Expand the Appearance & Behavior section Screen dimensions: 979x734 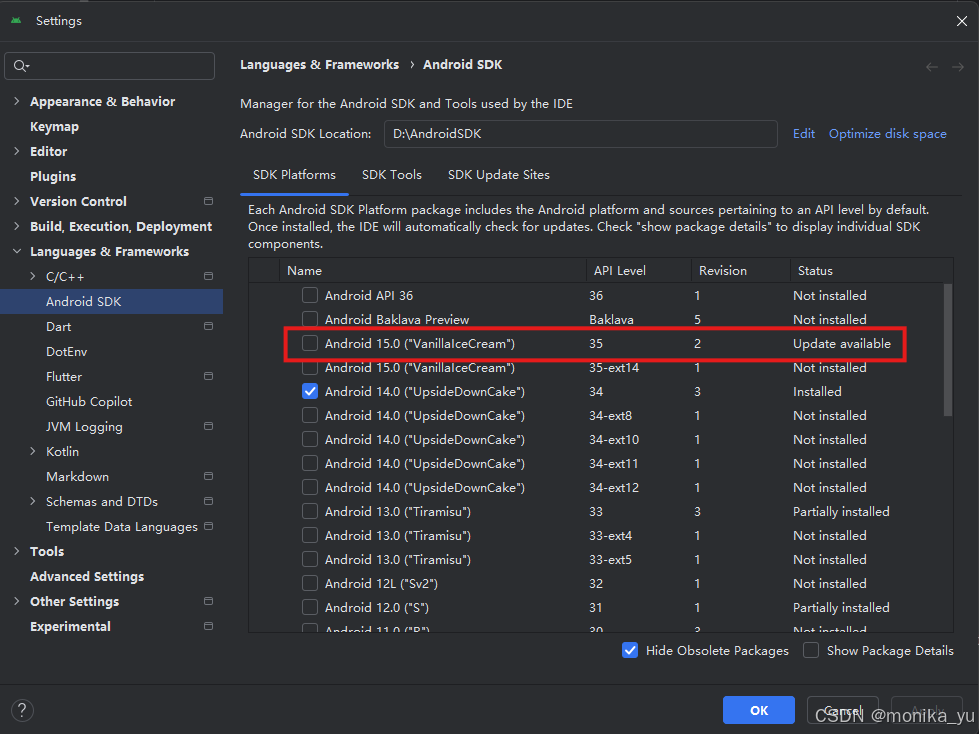point(16,101)
